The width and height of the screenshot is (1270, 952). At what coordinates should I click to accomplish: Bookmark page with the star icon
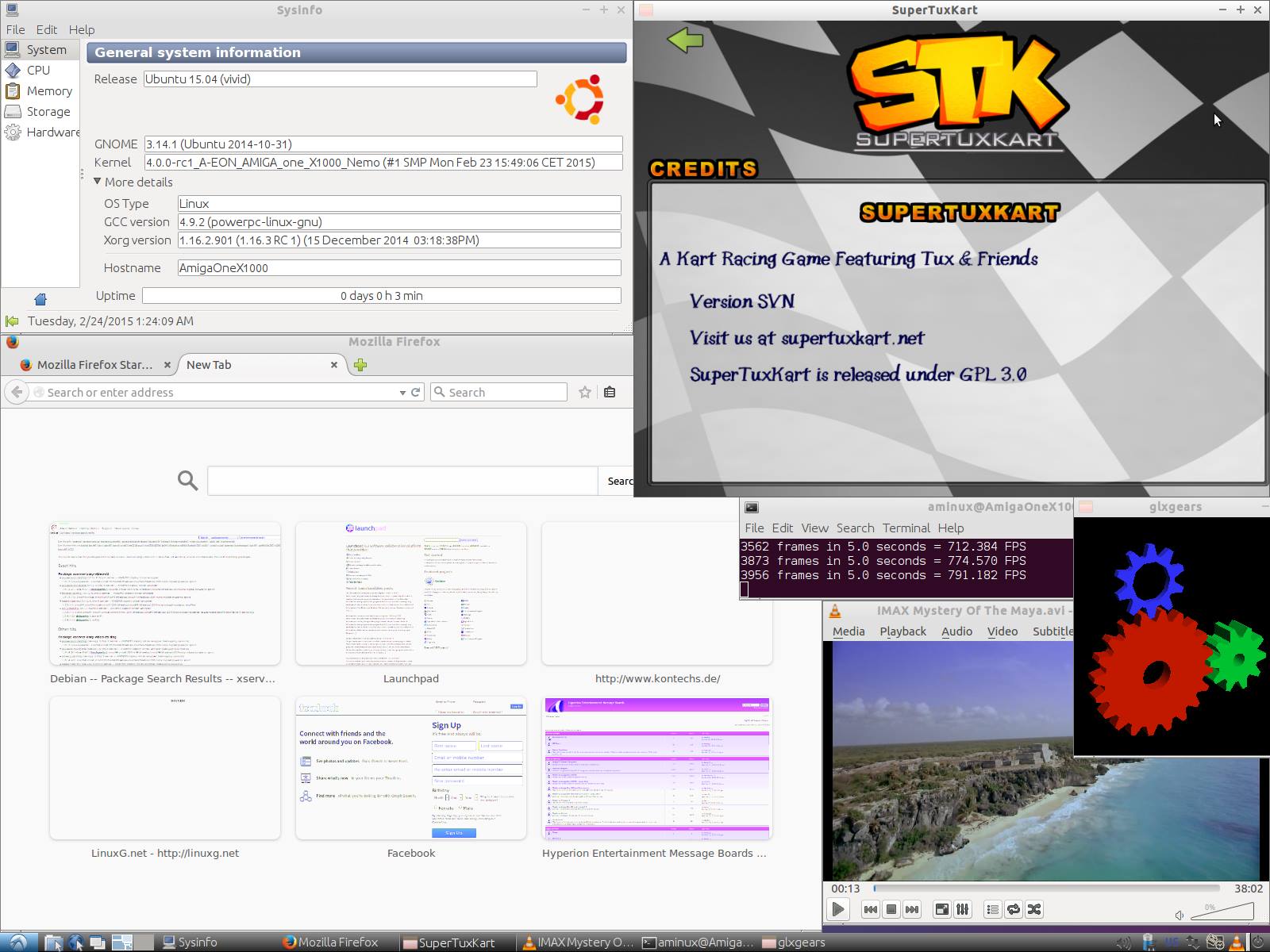tap(585, 392)
